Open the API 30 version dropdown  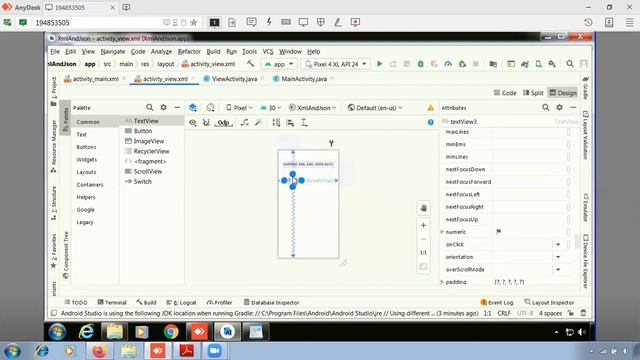tap(271, 108)
